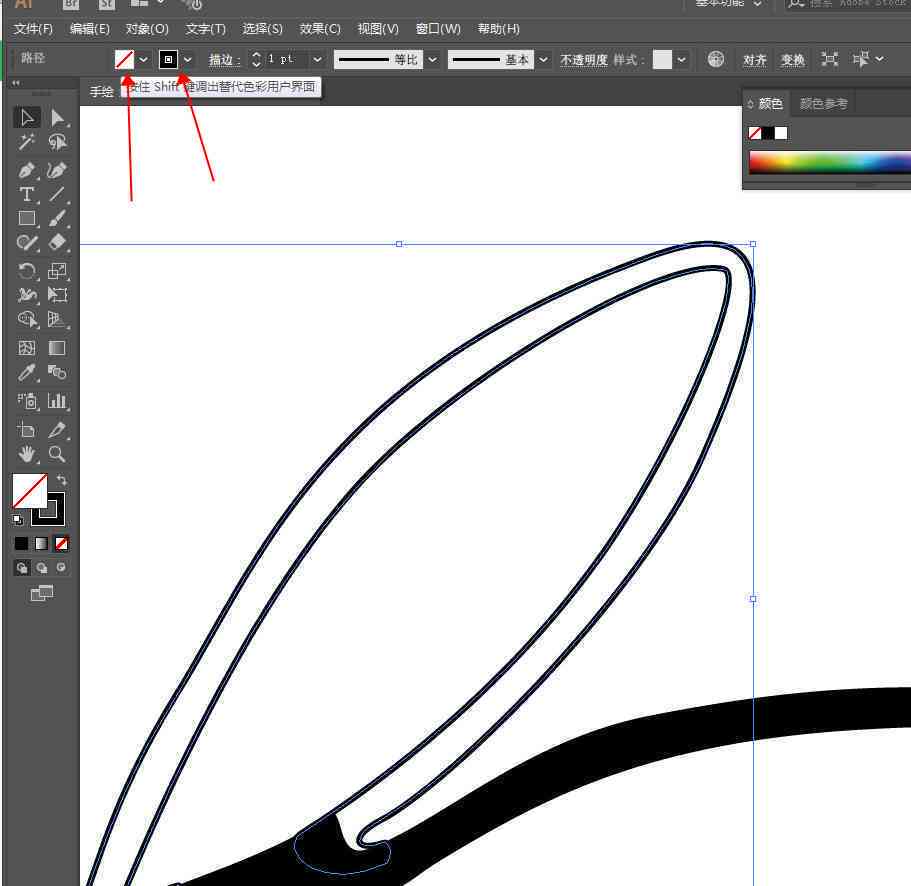Click Recolor Artwork globe icon
The width and height of the screenshot is (911, 886).
coord(716,59)
